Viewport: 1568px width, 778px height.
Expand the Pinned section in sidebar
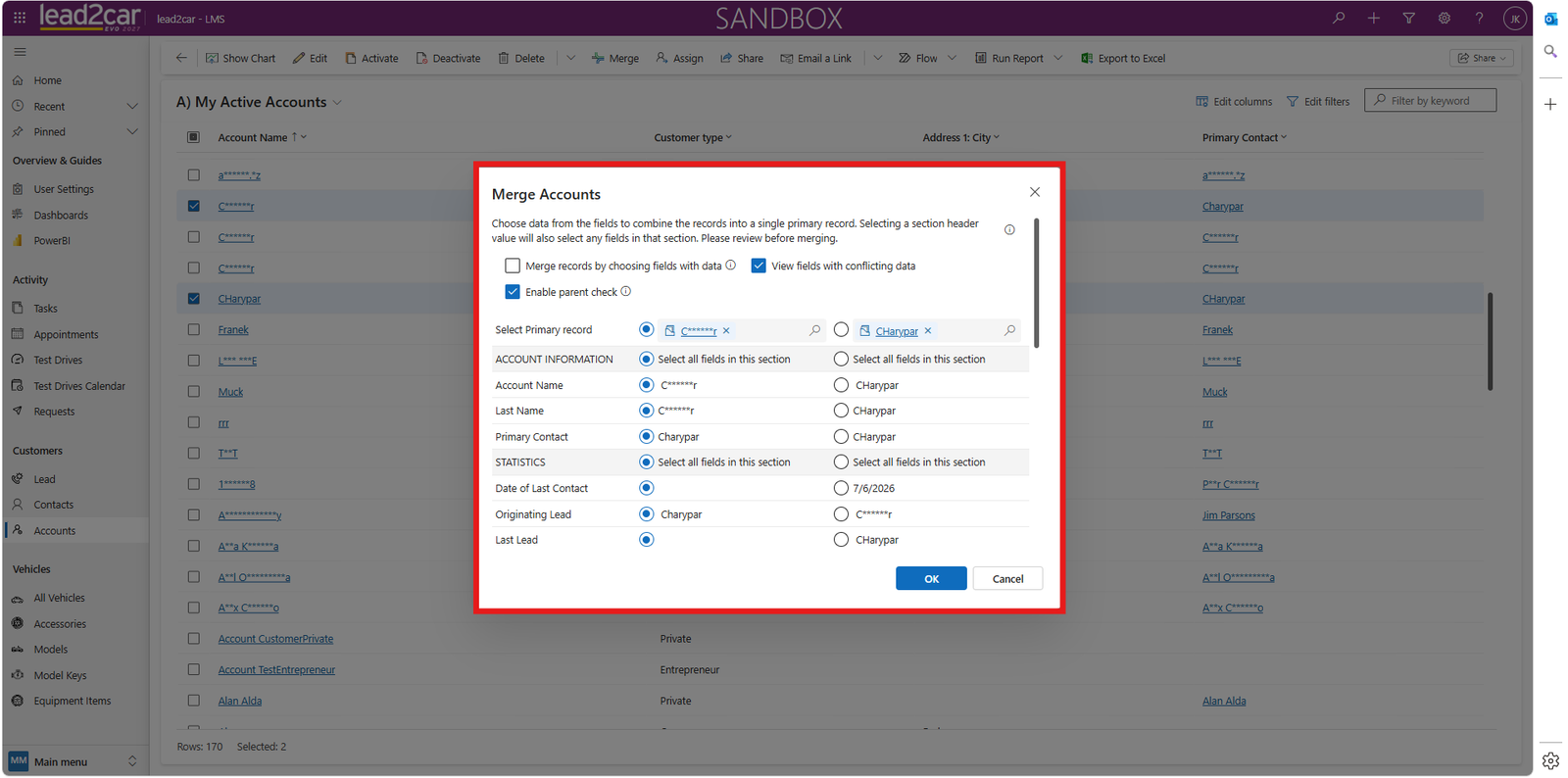[132, 131]
